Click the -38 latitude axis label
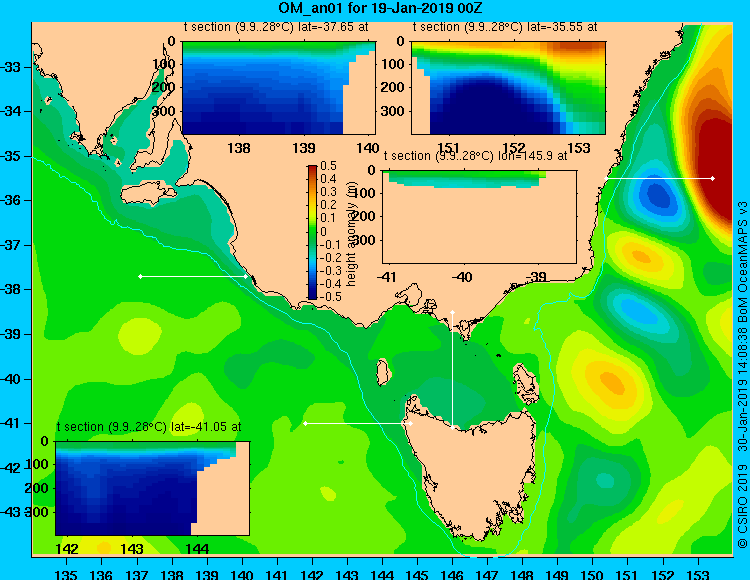The width and height of the screenshot is (750, 580). (x=11, y=289)
